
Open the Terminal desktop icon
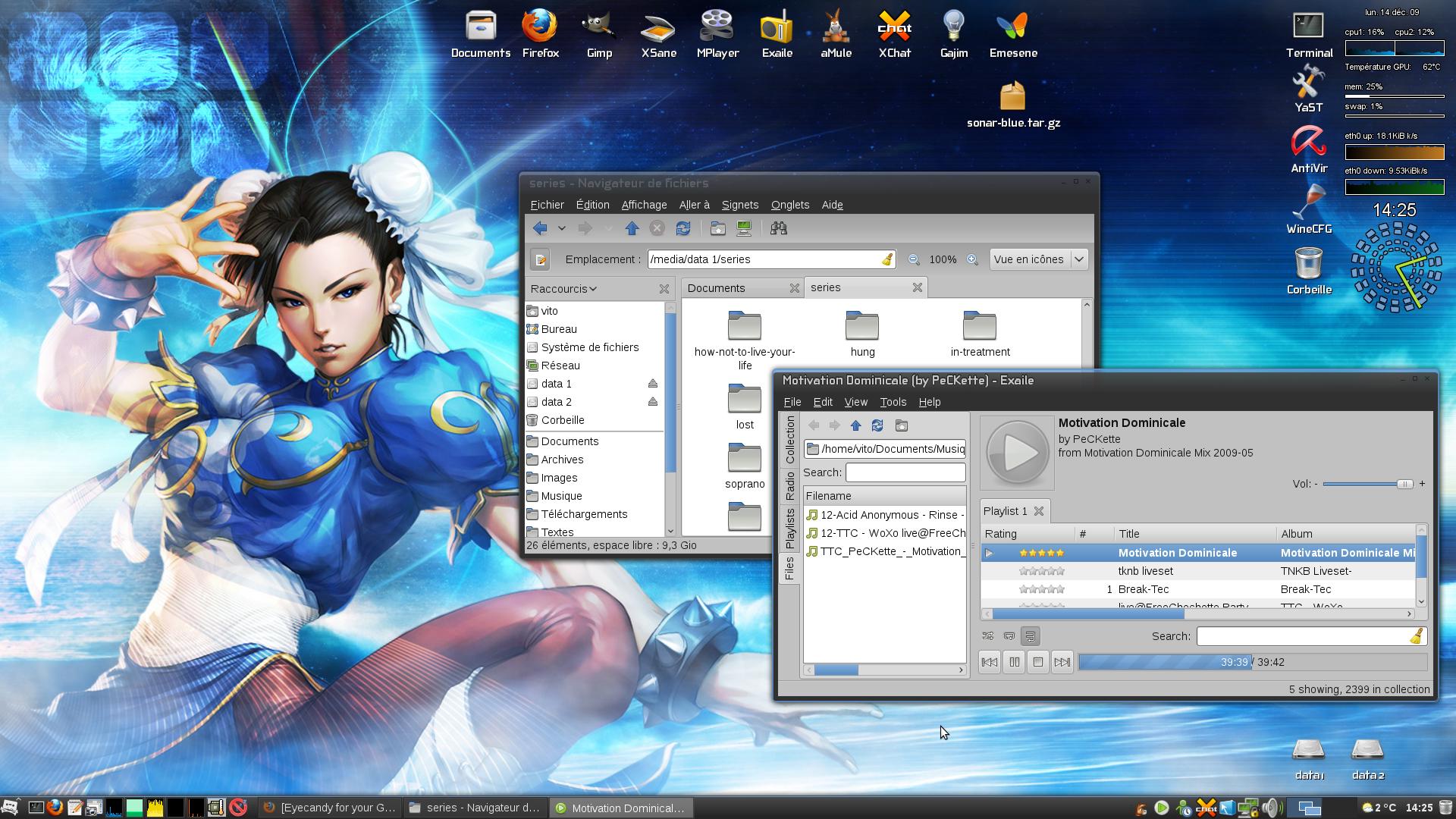click(x=1309, y=35)
